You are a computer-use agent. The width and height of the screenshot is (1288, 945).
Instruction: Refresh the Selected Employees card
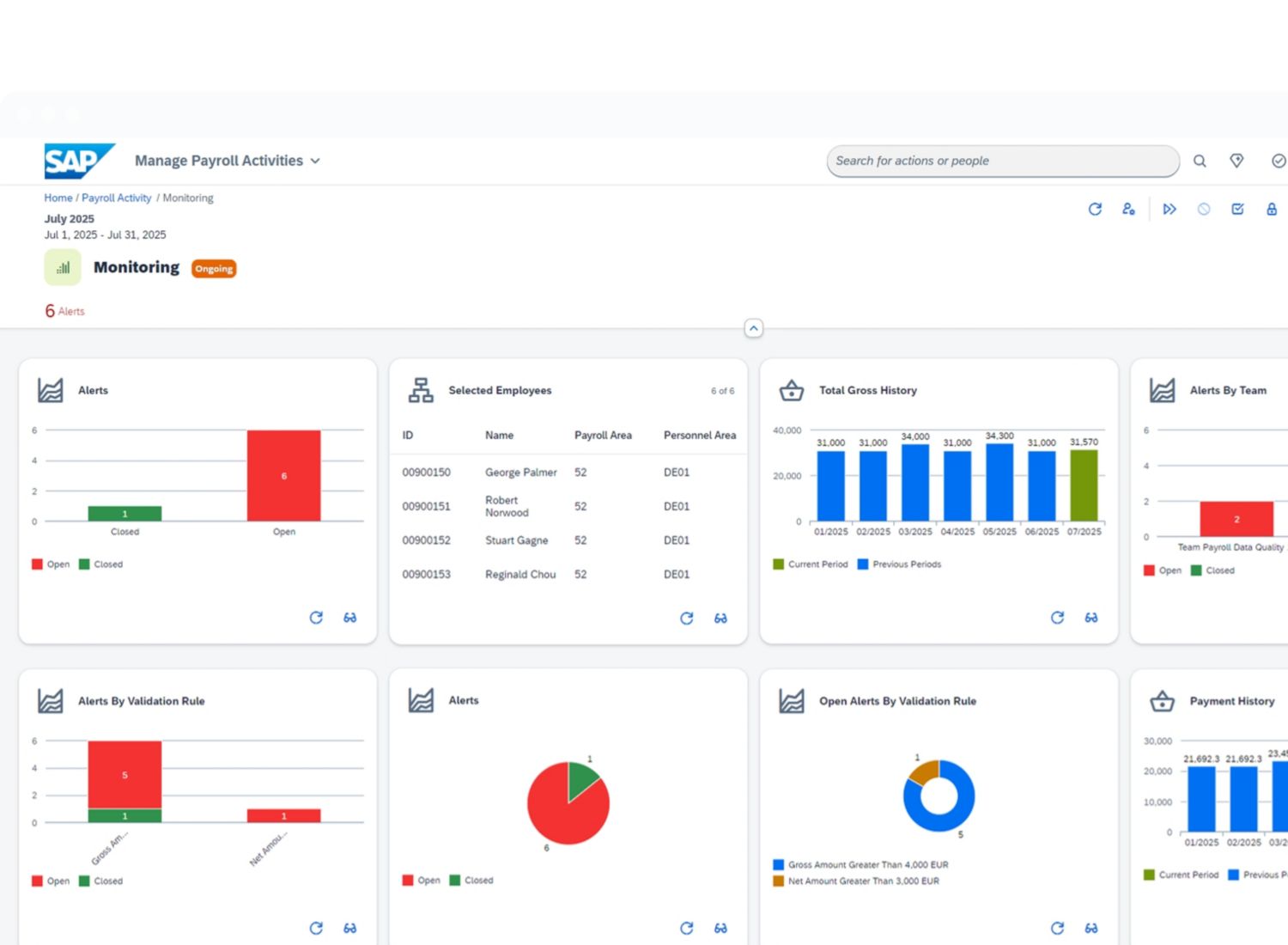(687, 618)
